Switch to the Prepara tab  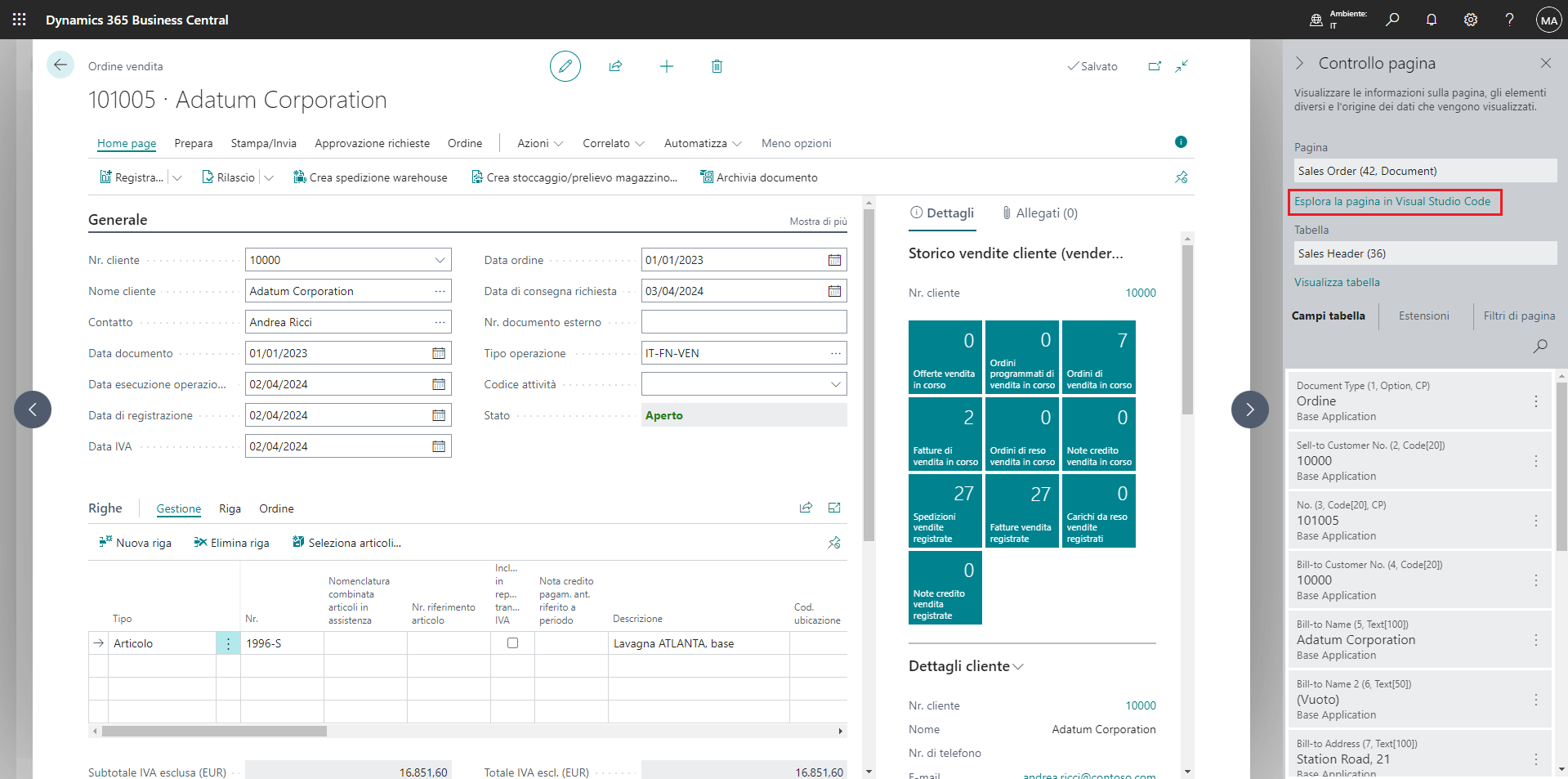pyautogui.click(x=194, y=143)
